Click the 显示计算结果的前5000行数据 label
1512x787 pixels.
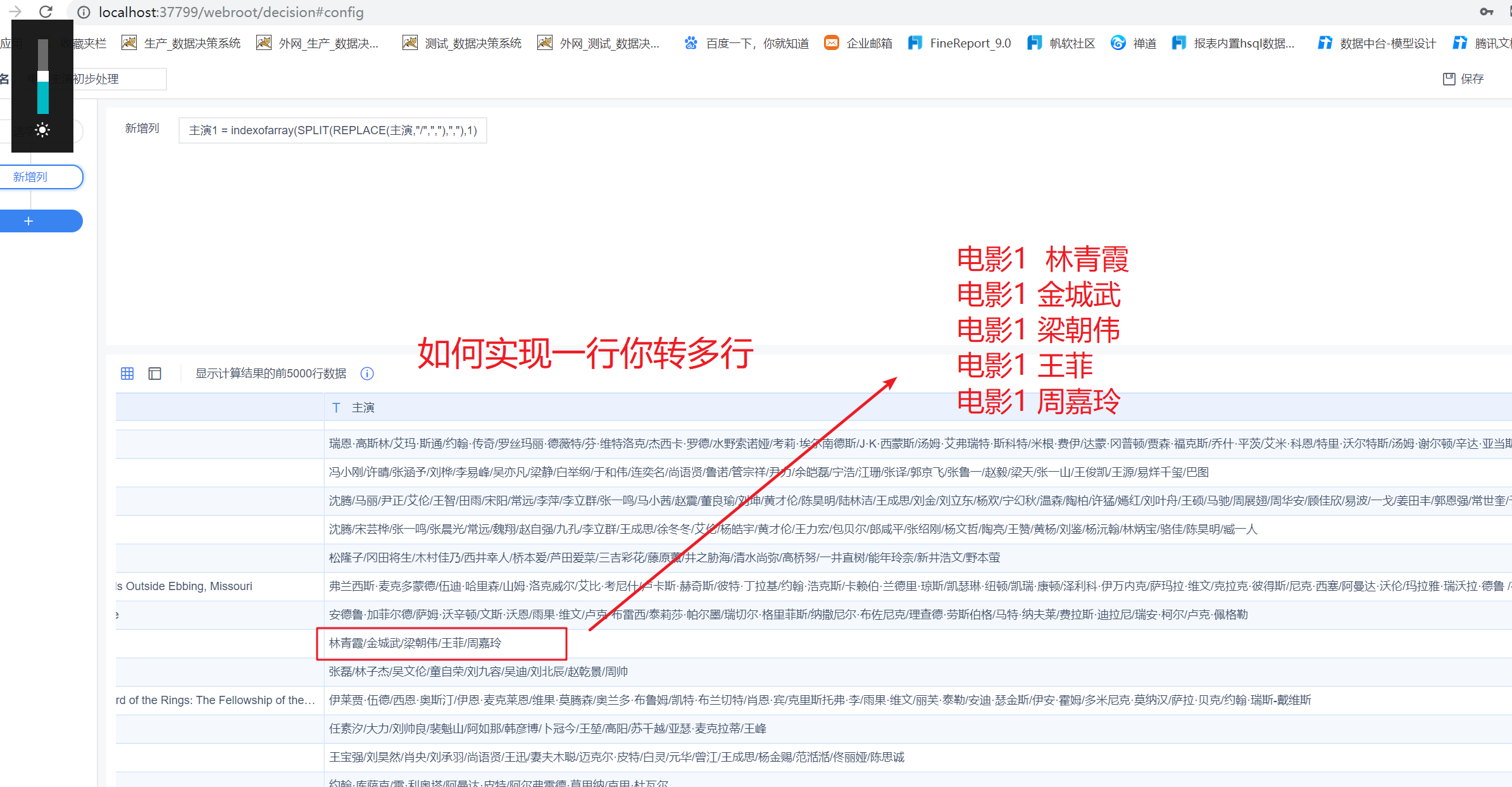[x=271, y=374]
